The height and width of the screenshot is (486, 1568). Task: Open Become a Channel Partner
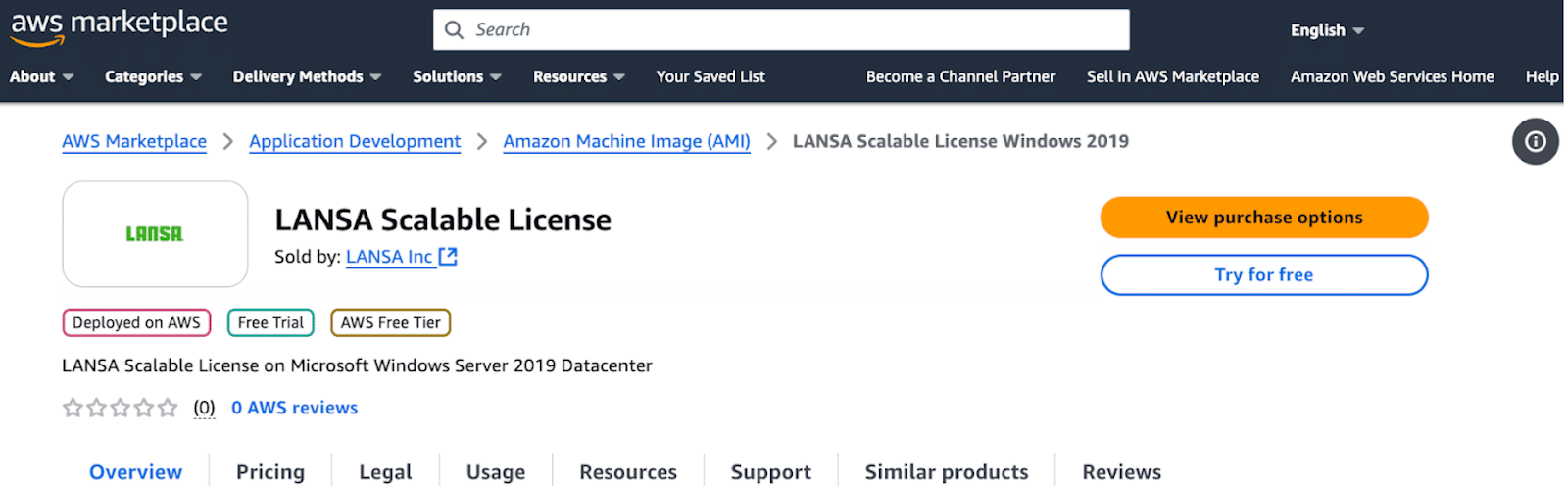(960, 76)
